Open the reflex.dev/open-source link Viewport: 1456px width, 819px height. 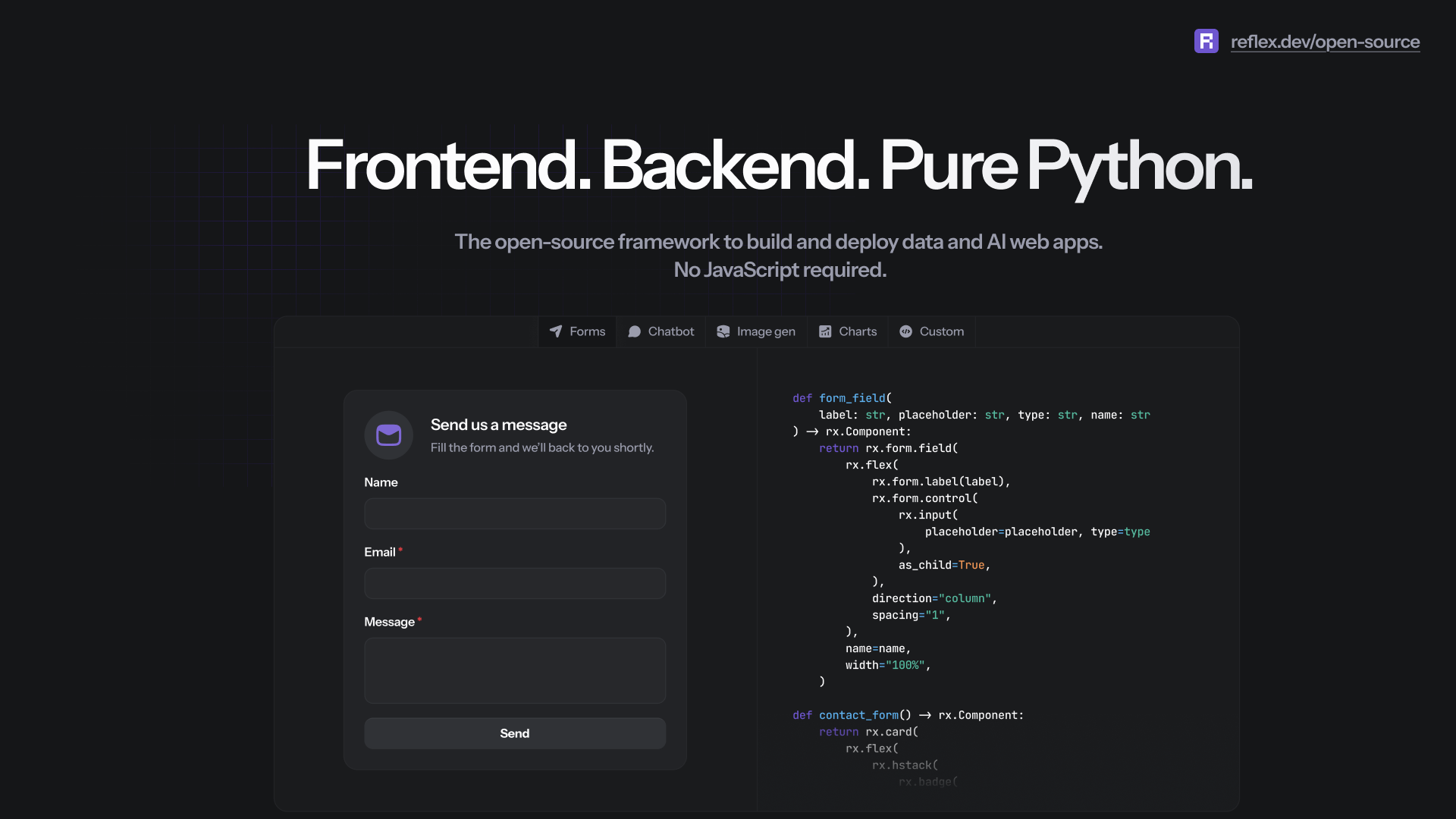[1325, 42]
